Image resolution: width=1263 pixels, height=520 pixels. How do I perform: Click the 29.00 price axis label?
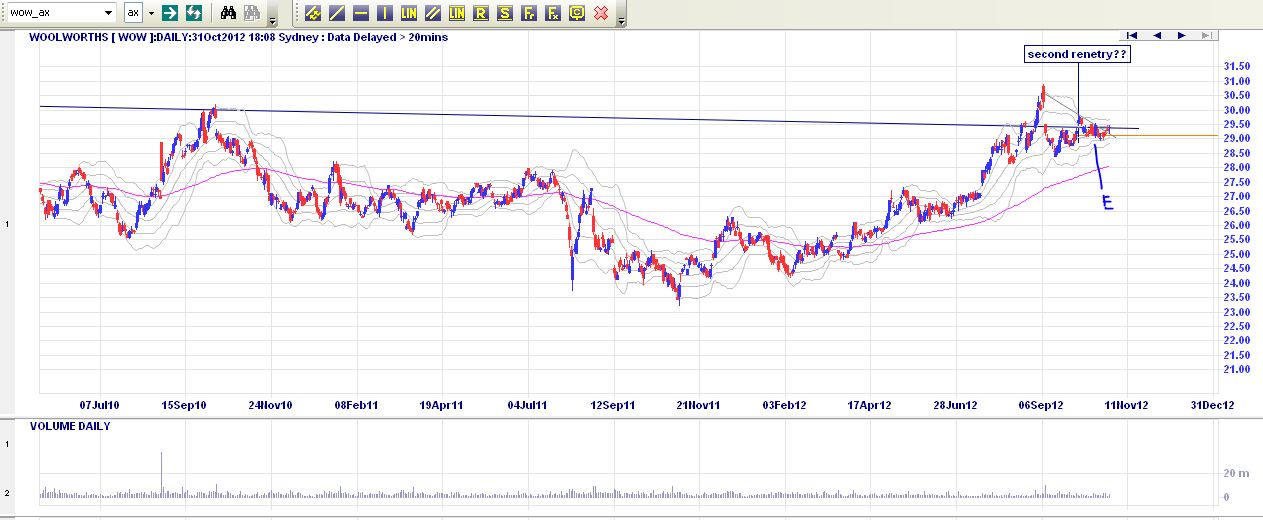pos(1237,138)
